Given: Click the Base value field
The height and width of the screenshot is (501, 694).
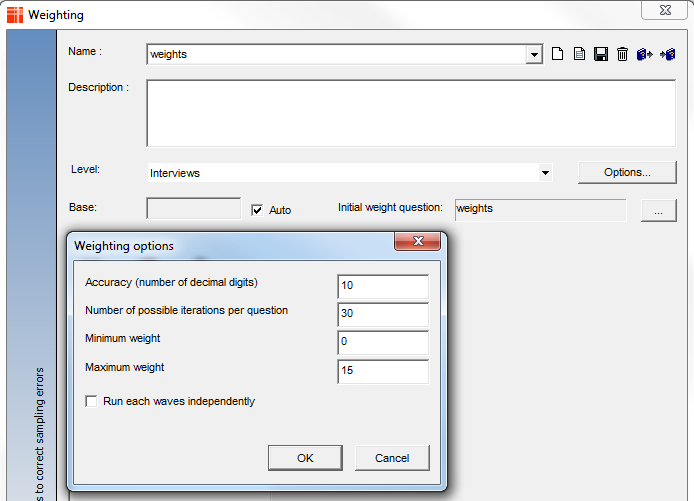Looking at the screenshot, I should 194,208.
